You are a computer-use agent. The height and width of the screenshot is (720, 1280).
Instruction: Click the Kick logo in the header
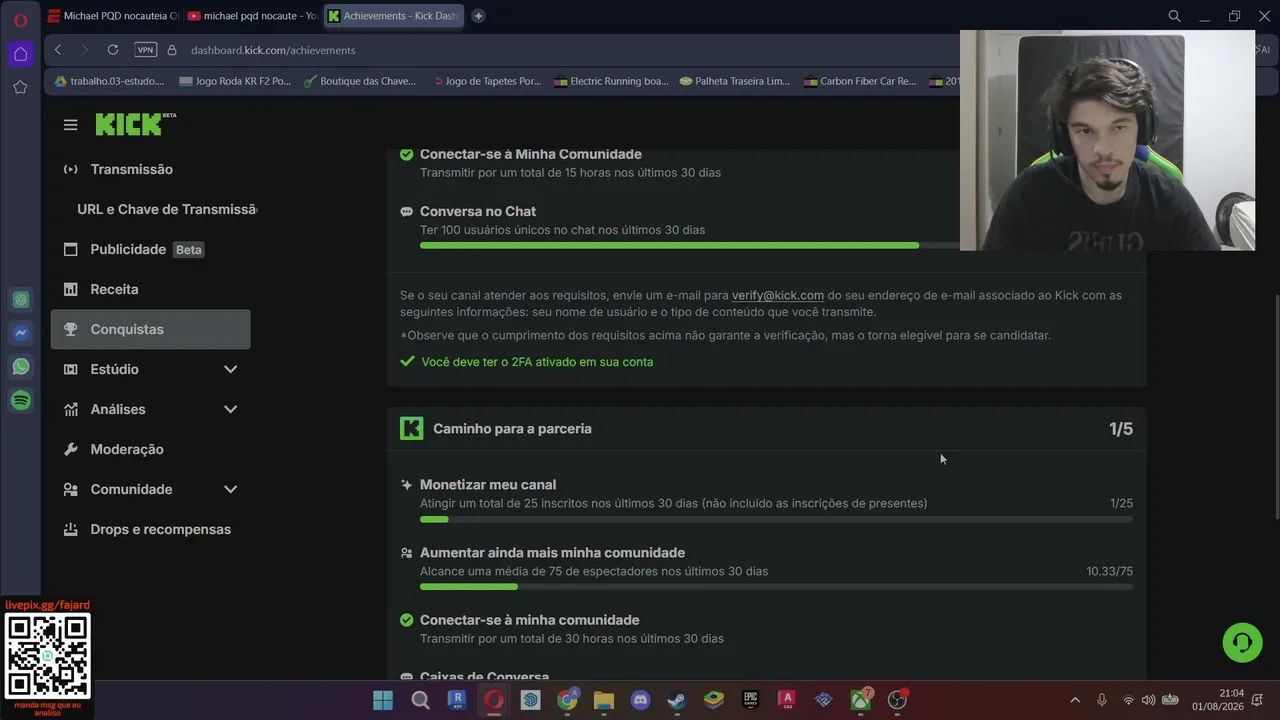(x=135, y=124)
